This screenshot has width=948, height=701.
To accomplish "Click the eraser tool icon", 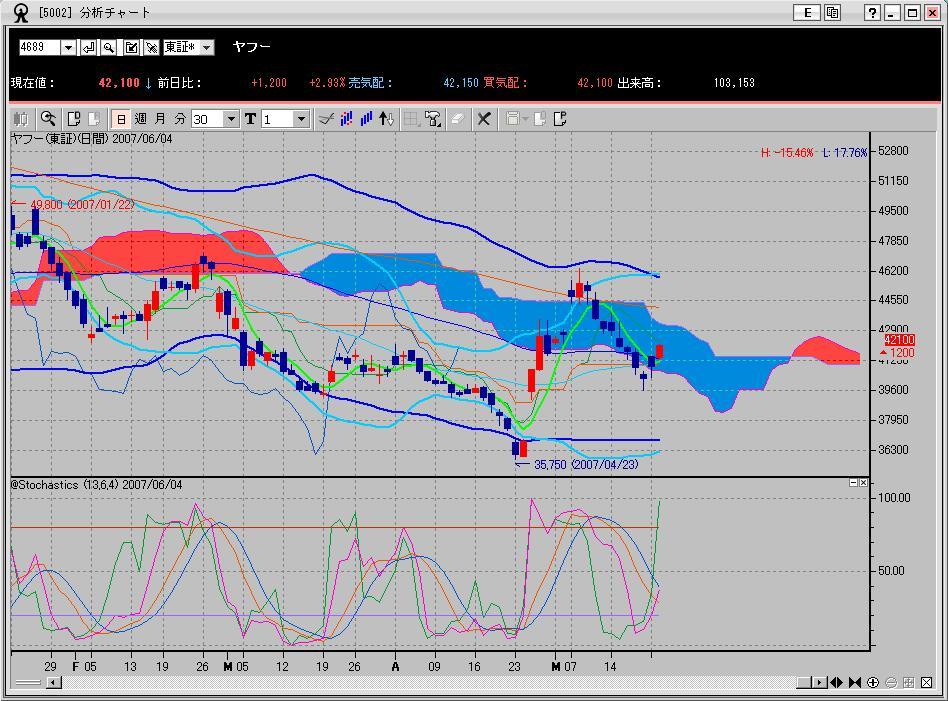I will pyautogui.click(x=457, y=119).
